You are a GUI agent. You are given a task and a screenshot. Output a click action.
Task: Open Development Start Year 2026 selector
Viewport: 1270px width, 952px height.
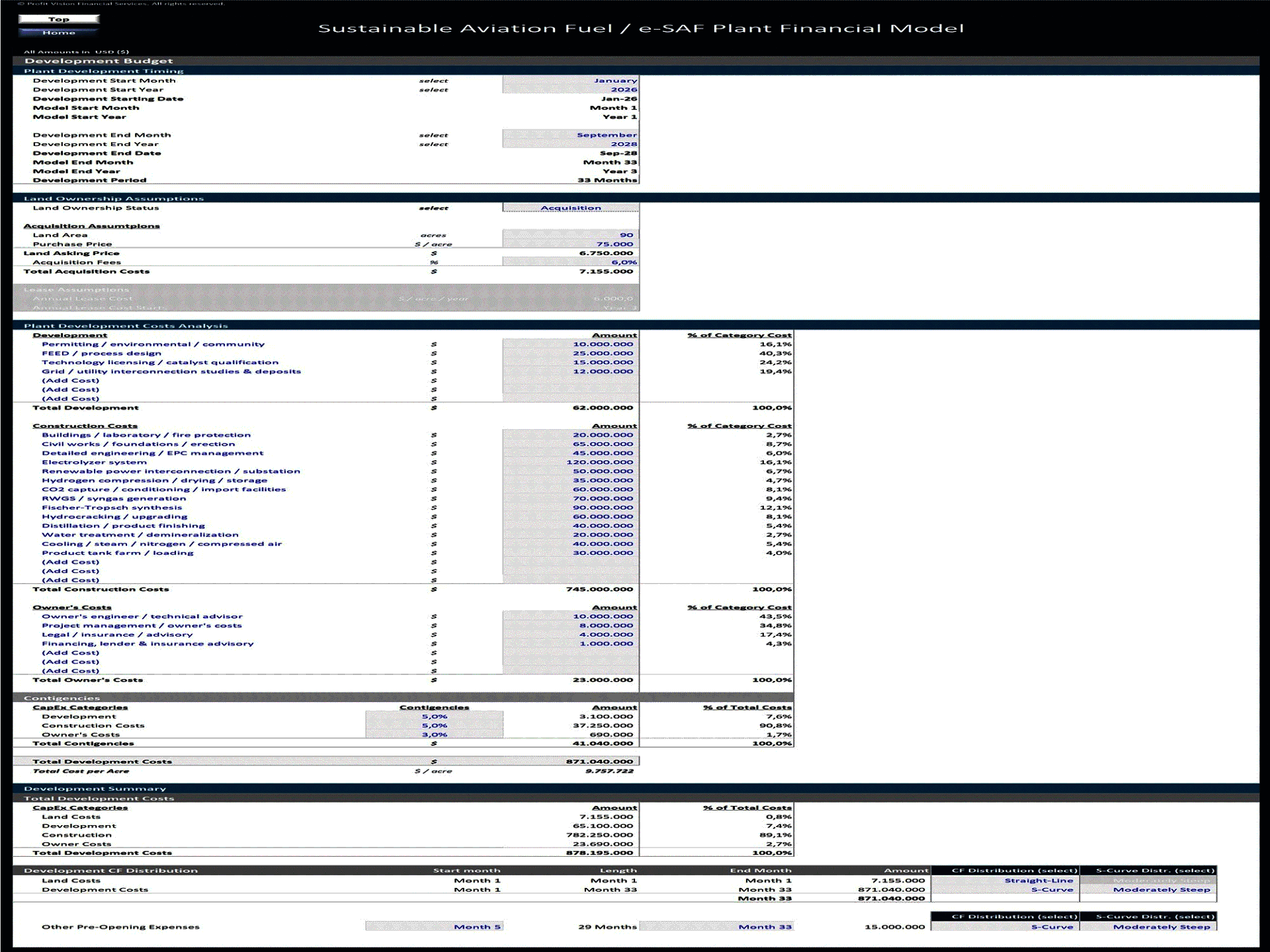pos(570,90)
